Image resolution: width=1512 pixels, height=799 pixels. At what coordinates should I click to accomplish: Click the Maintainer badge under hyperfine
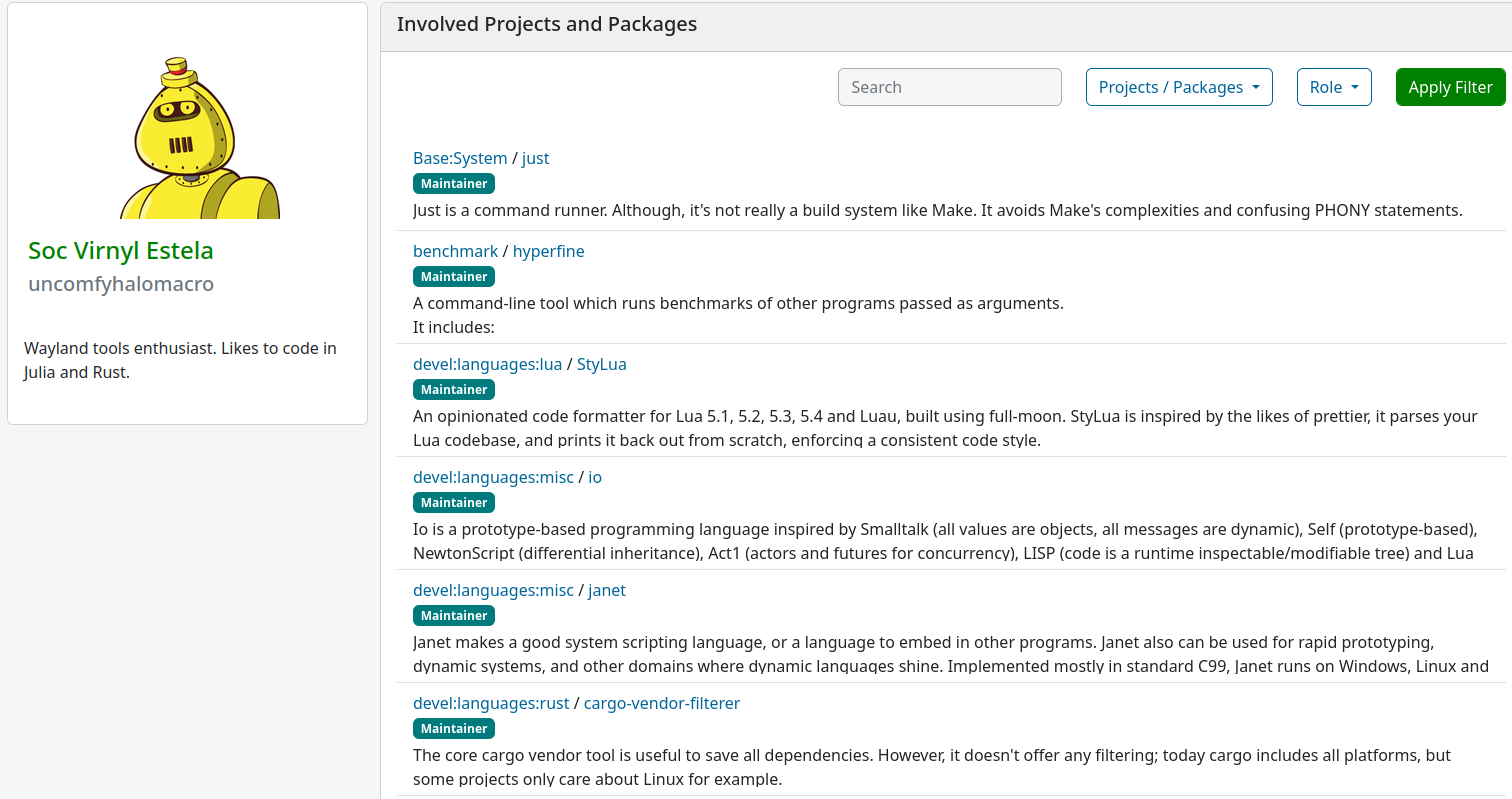pos(454,277)
